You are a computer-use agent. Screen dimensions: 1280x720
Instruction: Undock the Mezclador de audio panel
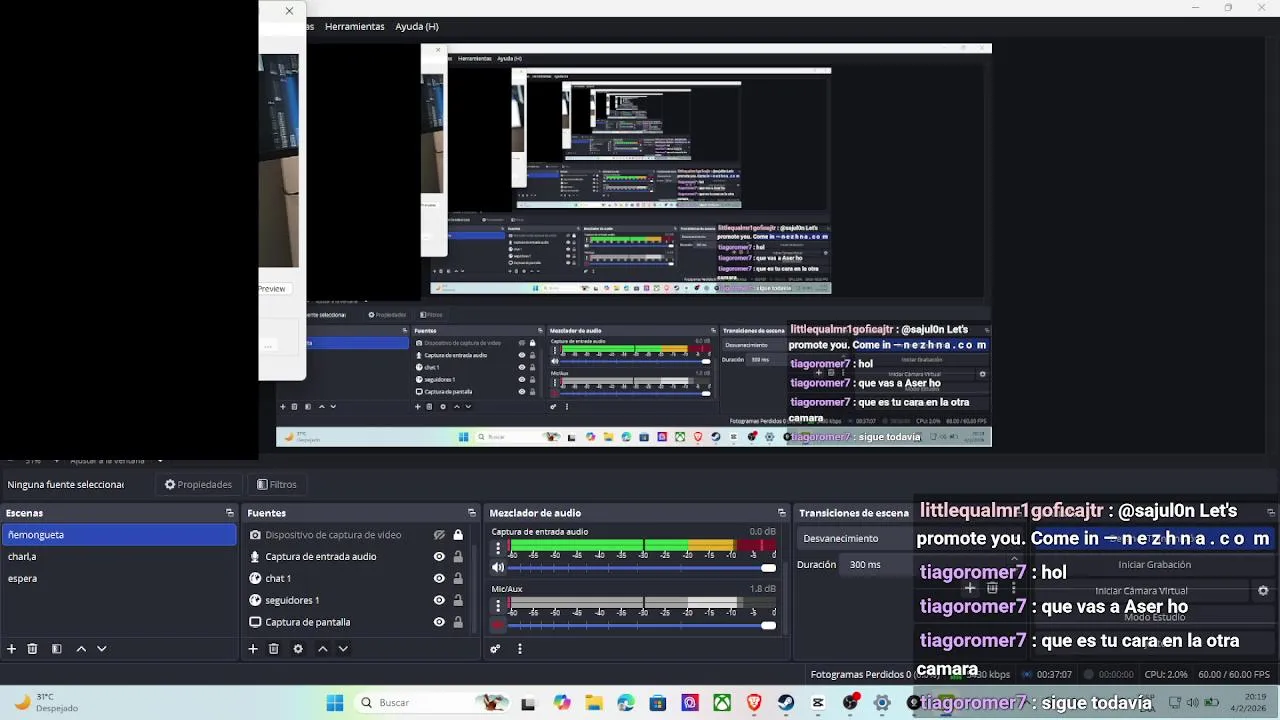tap(782, 513)
